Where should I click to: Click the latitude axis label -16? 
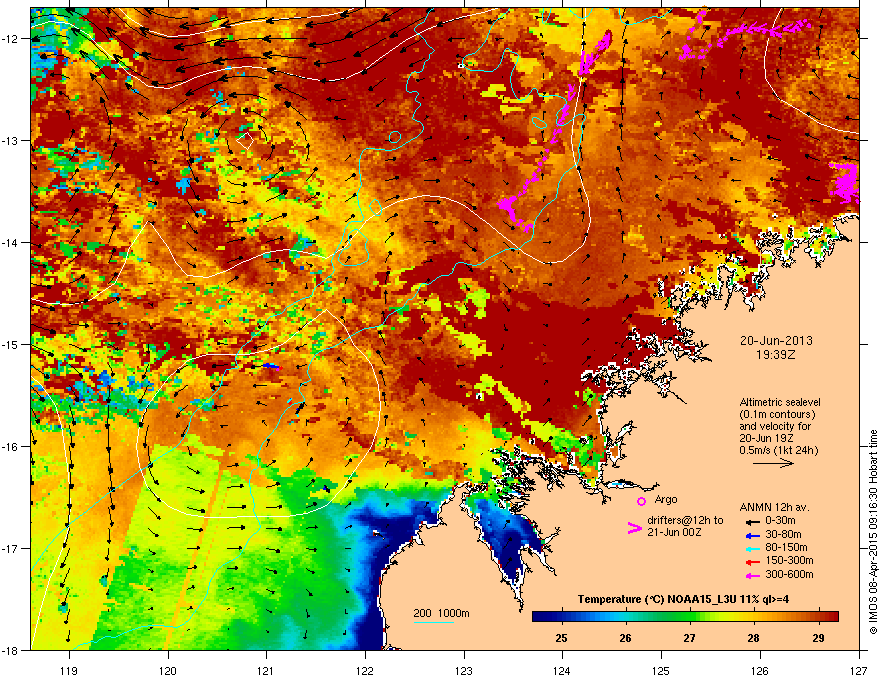coord(11,447)
